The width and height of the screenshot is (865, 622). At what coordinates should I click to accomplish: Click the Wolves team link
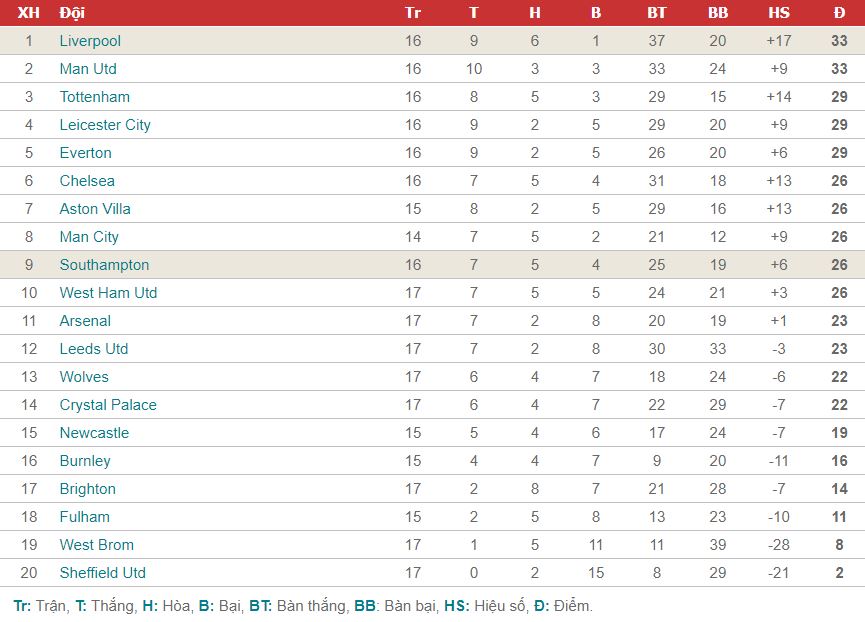[x=84, y=377]
